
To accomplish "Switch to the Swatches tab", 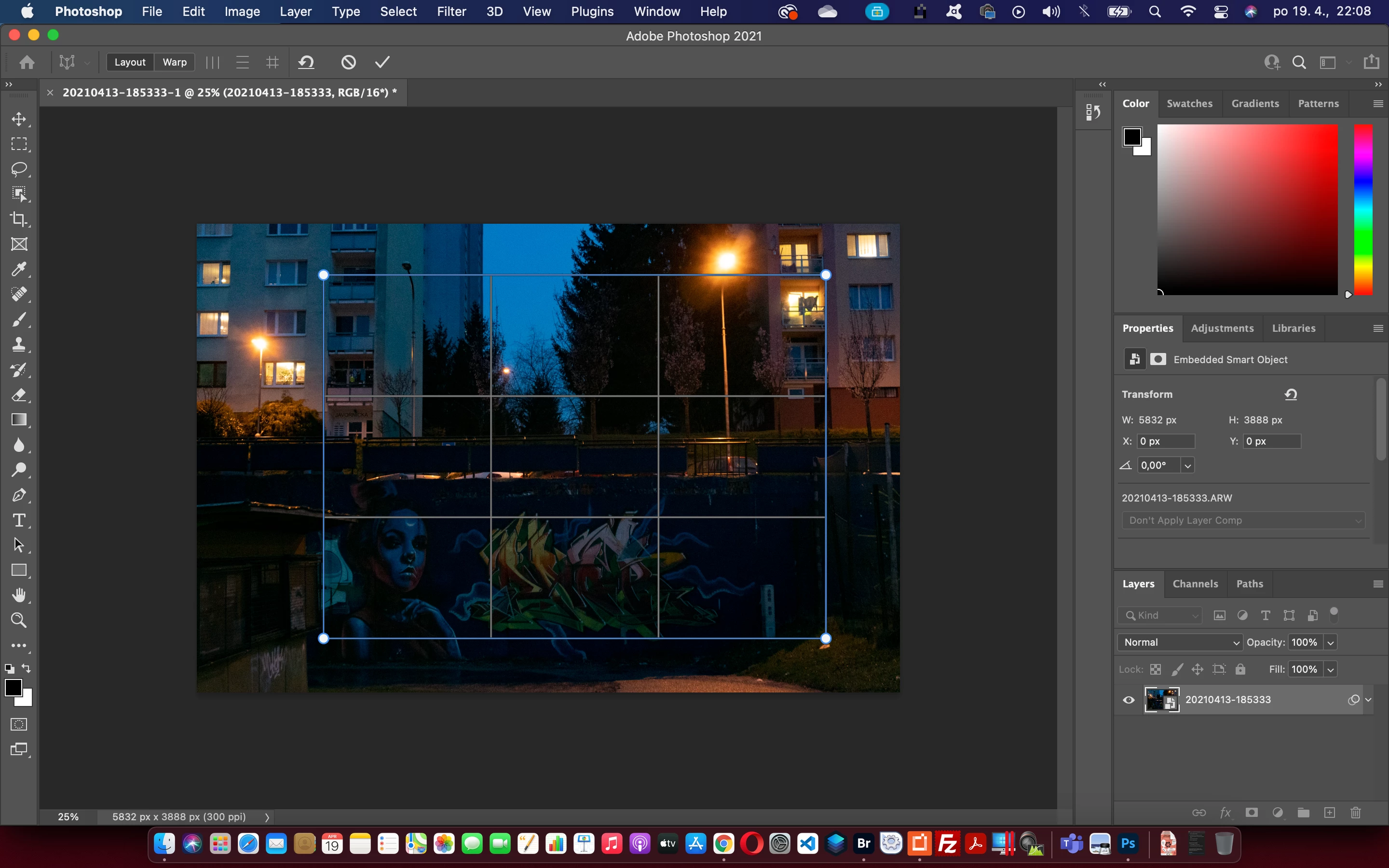I will point(1189,103).
